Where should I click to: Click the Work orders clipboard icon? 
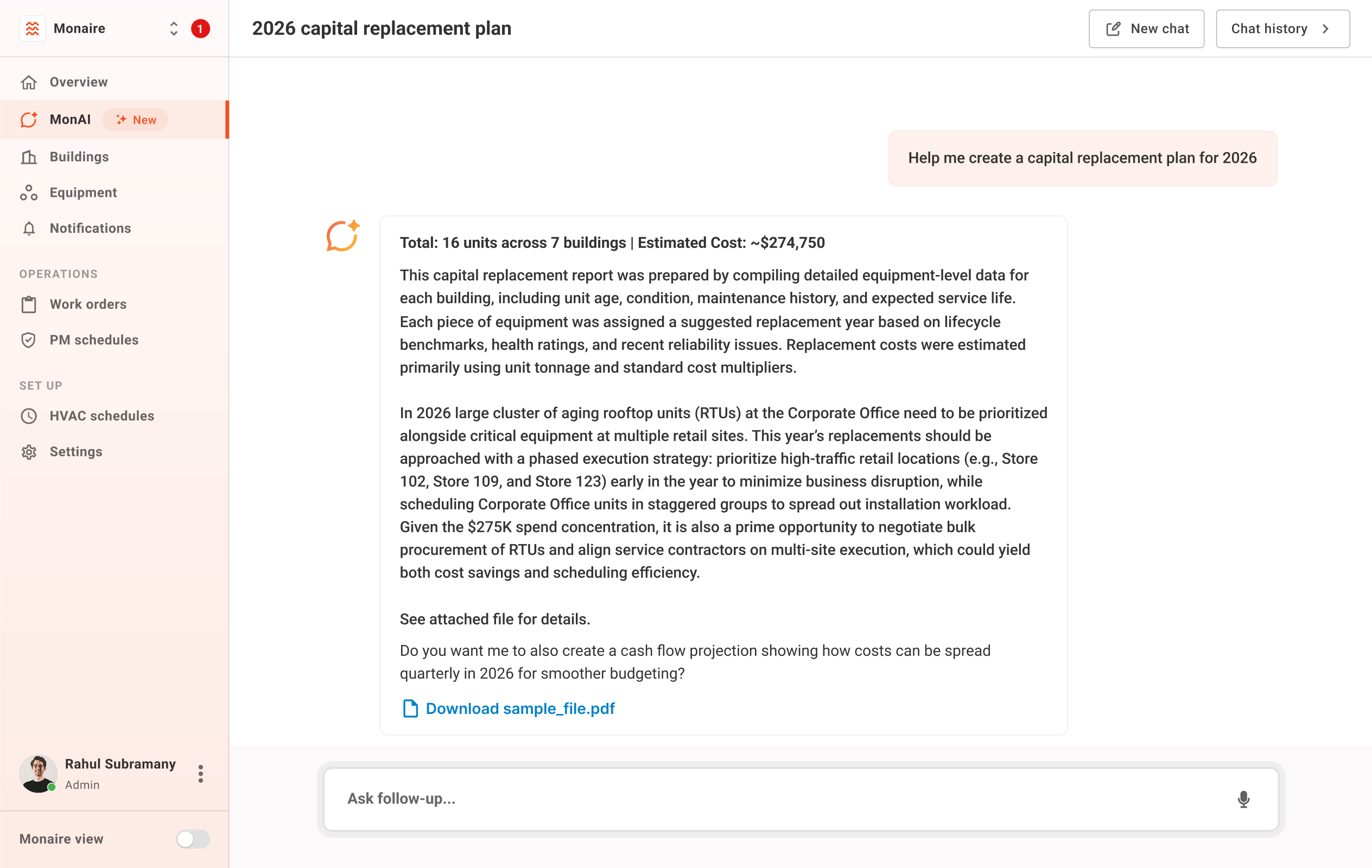29,305
